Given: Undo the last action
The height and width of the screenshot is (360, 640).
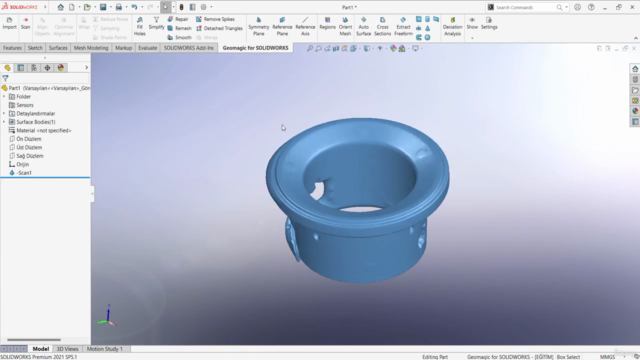Looking at the screenshot, I should click(x=134, y=7).
